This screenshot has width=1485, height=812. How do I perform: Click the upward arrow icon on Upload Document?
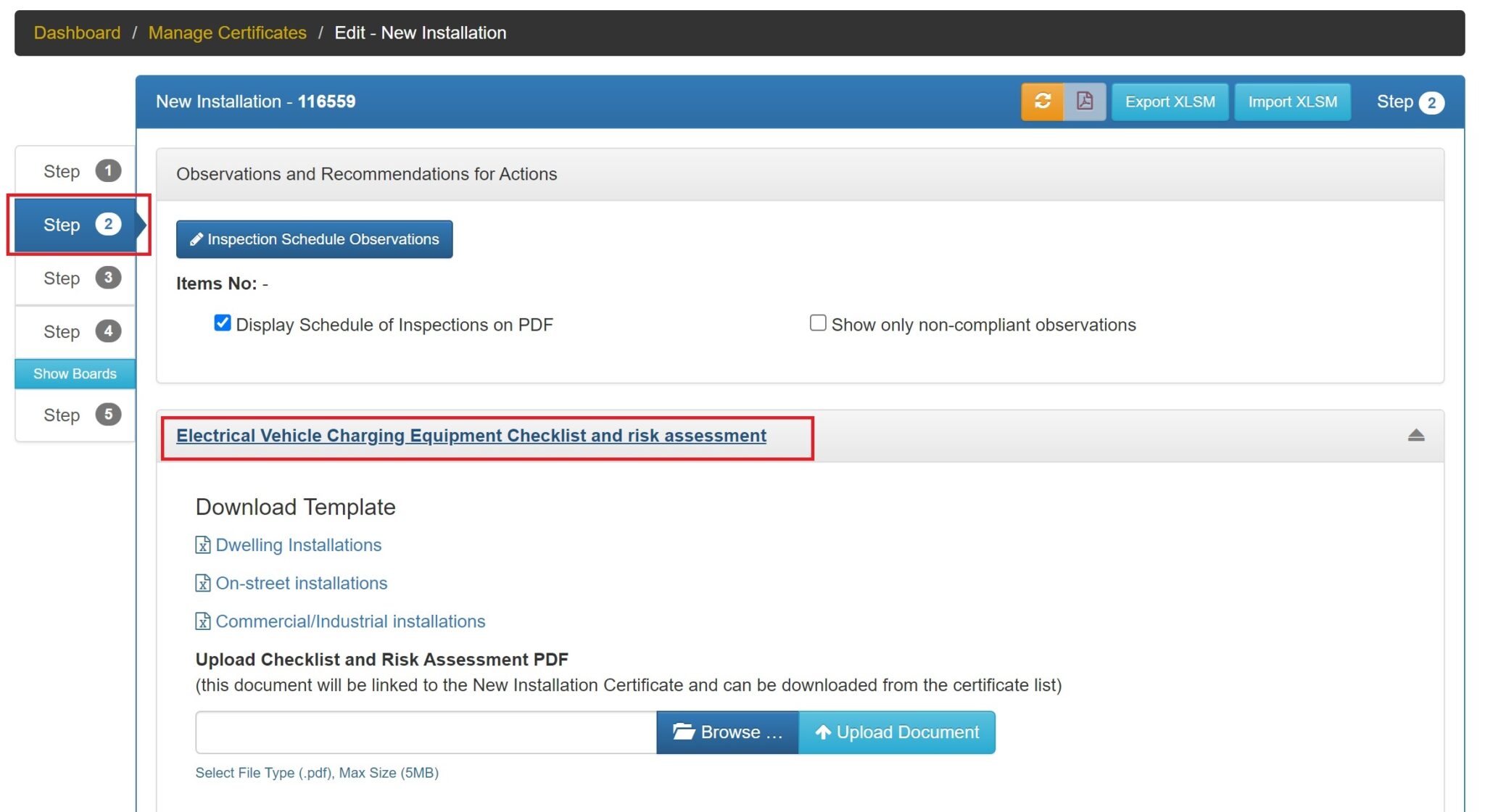[x=823, y=732]
